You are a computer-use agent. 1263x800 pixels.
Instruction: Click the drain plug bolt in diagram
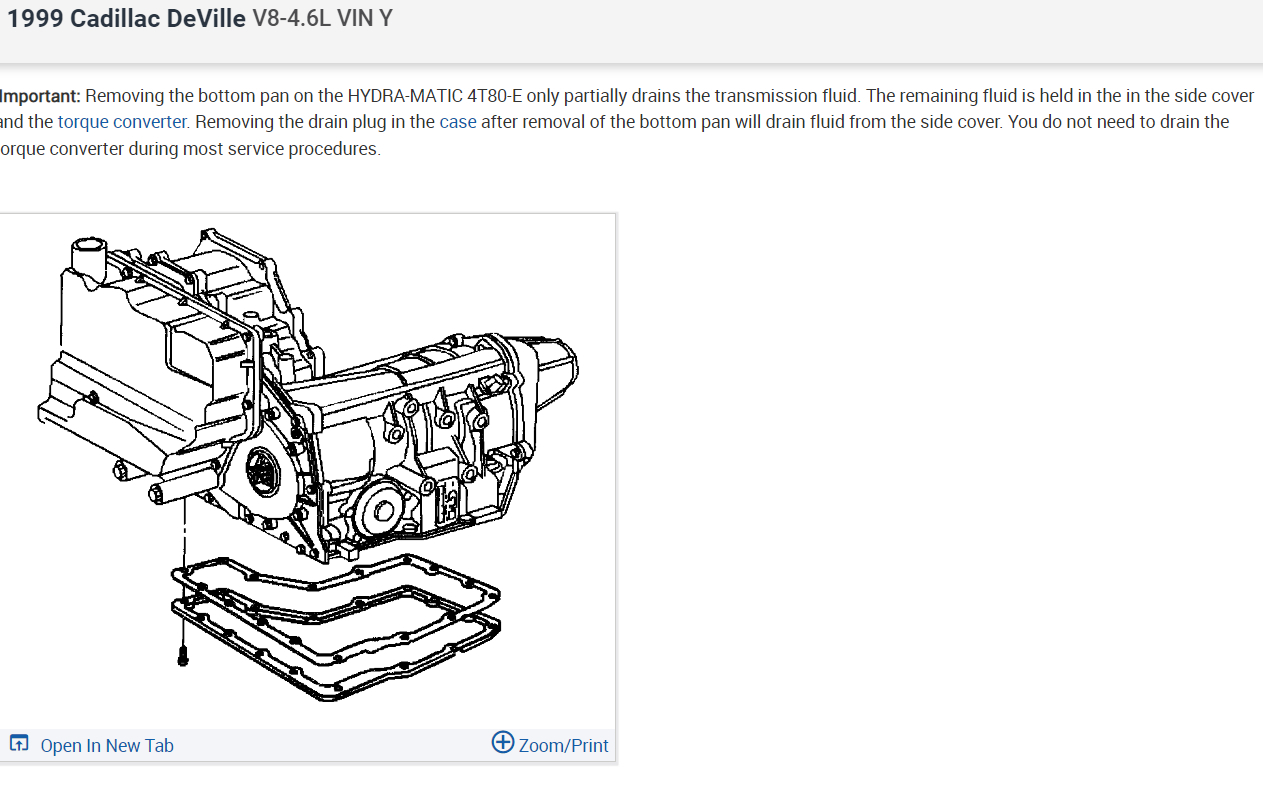(x=184, y=654)
